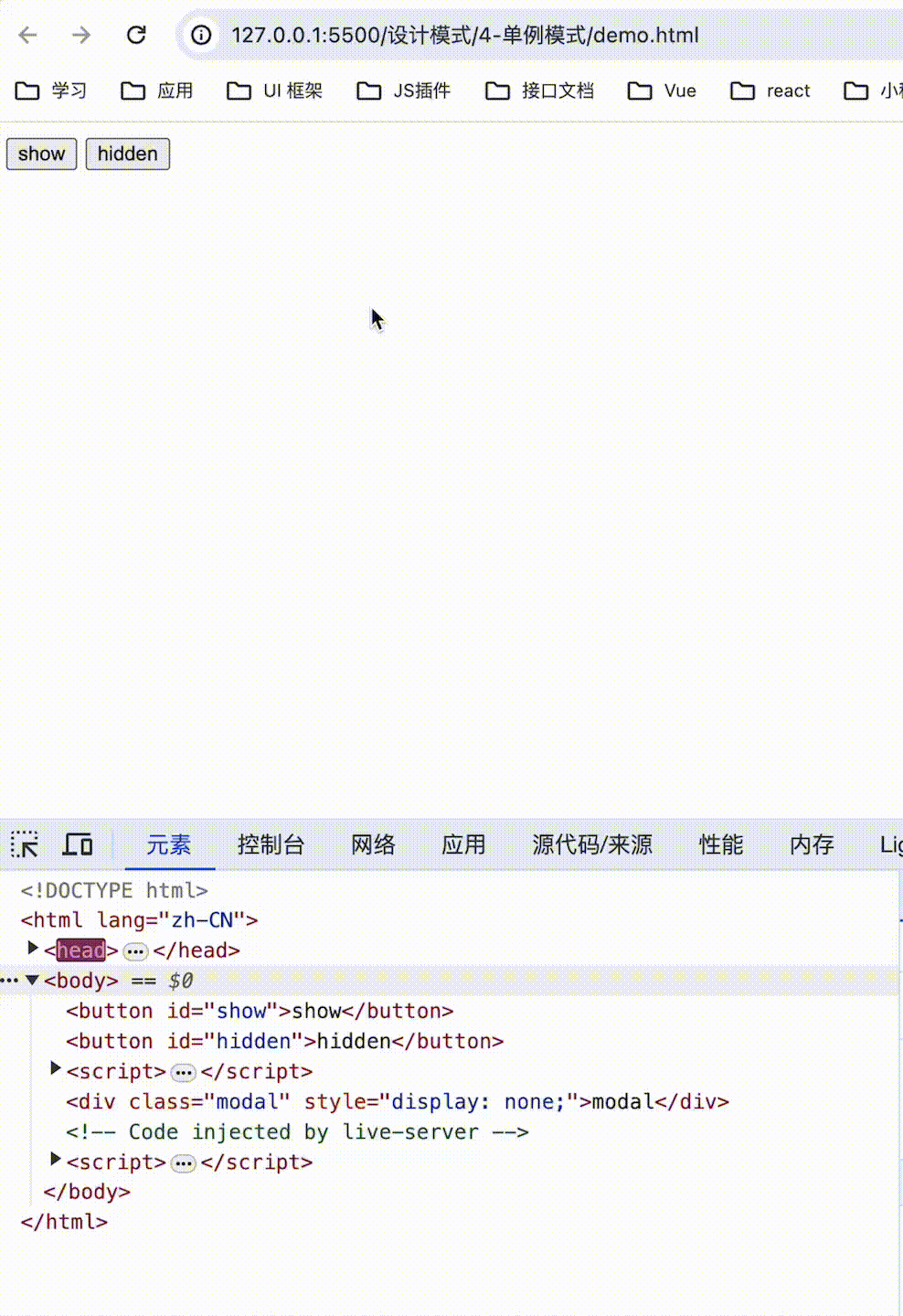Open site information via the info icon
The image size is (903, 1316).
199,36
